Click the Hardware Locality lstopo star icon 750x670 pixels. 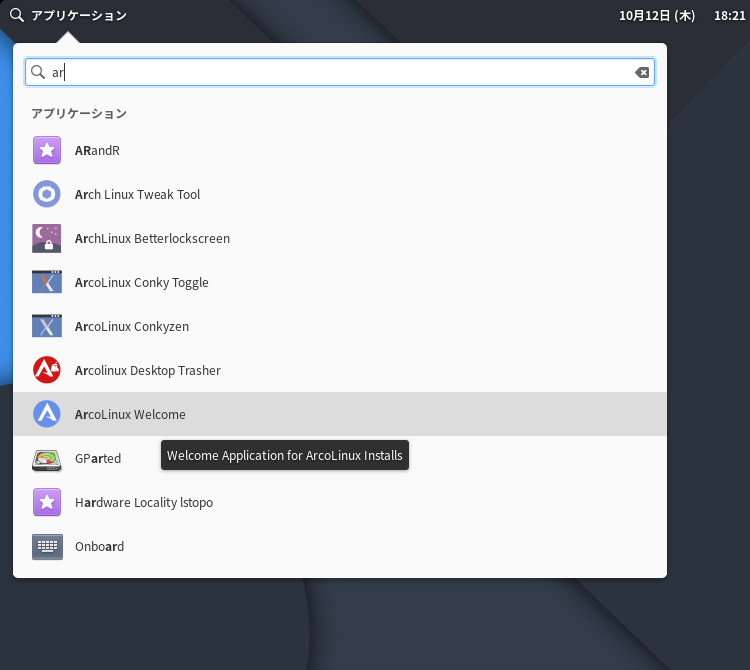click(x=47, y=502)
